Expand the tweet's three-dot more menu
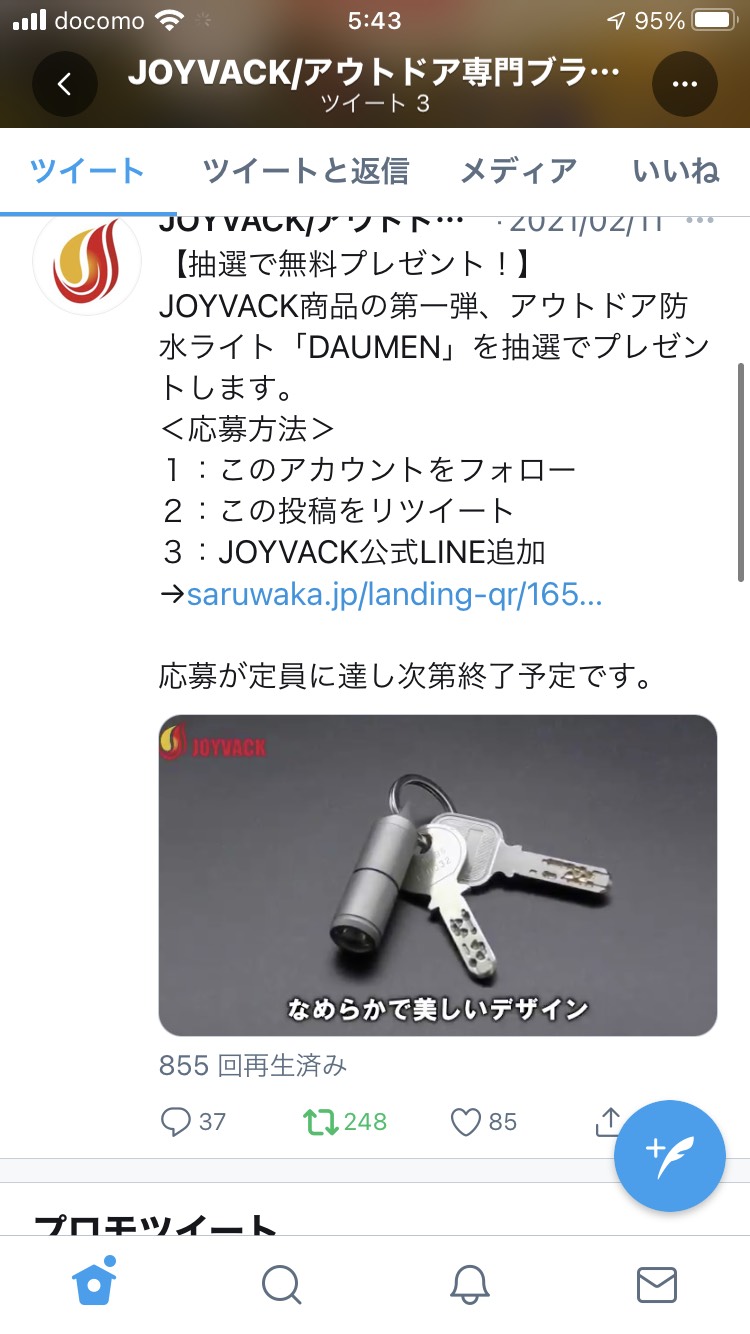The height and width of the screenshot is (1334, 750). [704, 221]
